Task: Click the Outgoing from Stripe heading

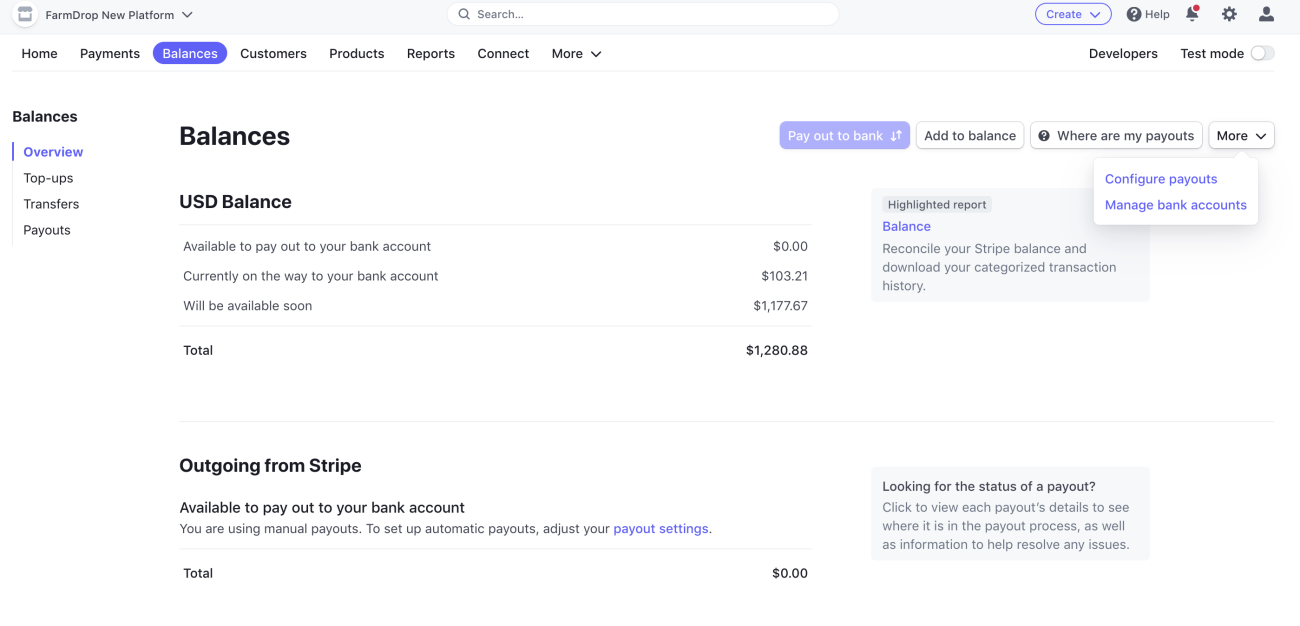Action: (270, 466)
